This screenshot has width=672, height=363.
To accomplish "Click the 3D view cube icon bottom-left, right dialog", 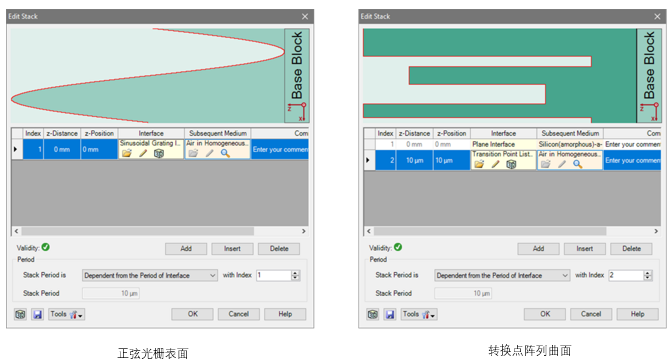I will point(372,315).
